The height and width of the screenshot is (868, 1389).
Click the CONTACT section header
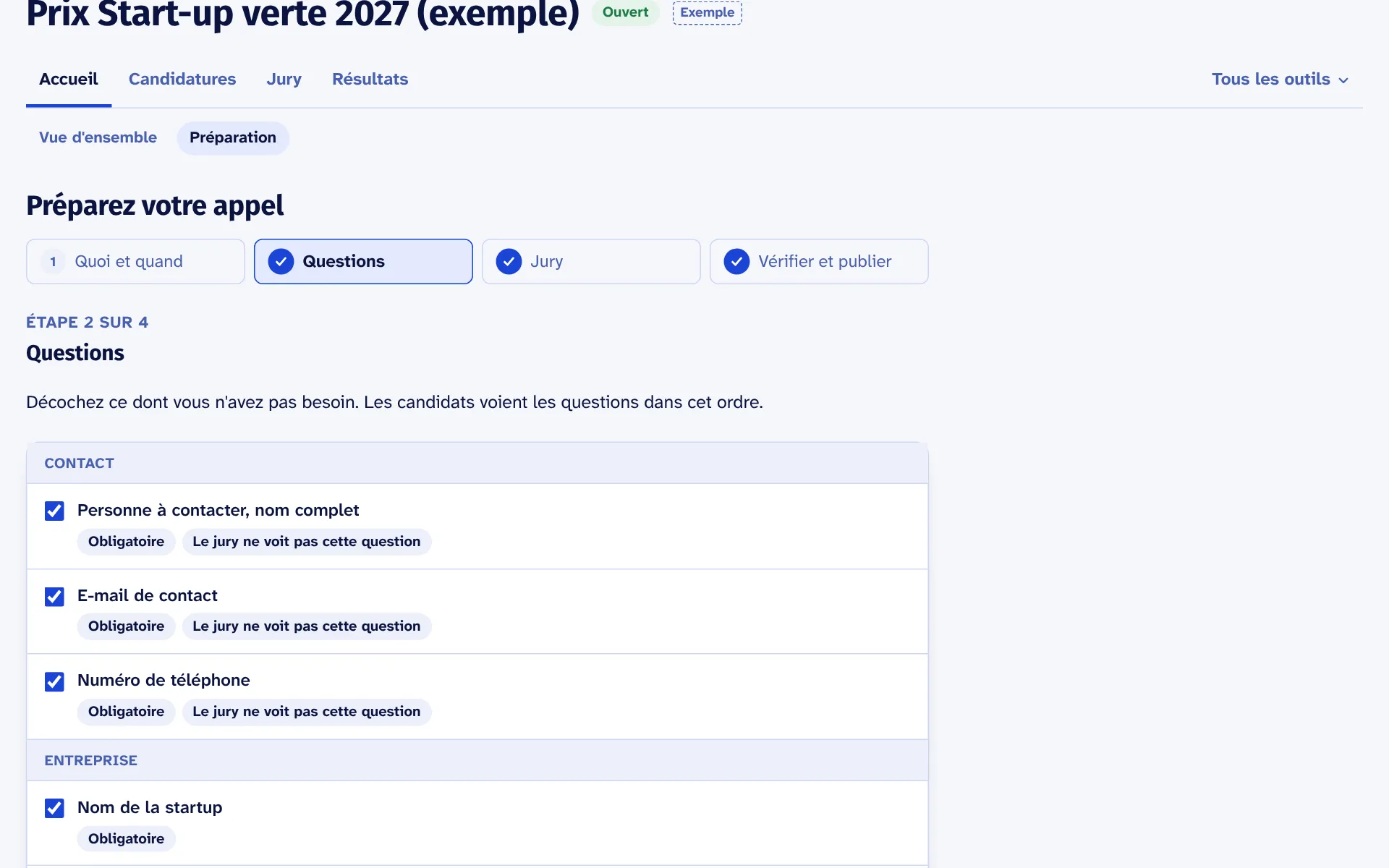(x=477, y=463)
